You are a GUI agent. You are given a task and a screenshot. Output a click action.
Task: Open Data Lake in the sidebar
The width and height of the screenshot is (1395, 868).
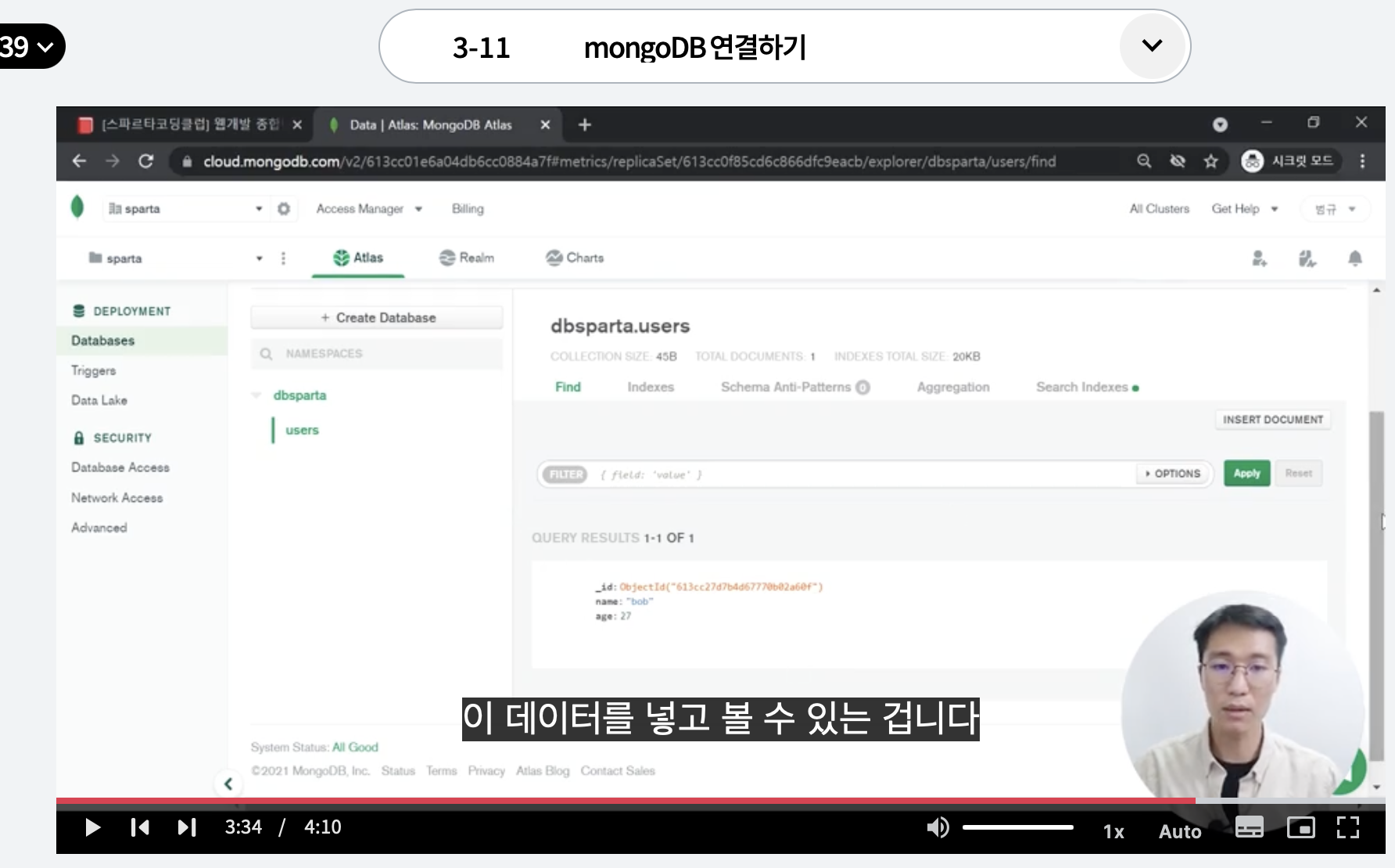pyautogui.click(x=99, y=400)
